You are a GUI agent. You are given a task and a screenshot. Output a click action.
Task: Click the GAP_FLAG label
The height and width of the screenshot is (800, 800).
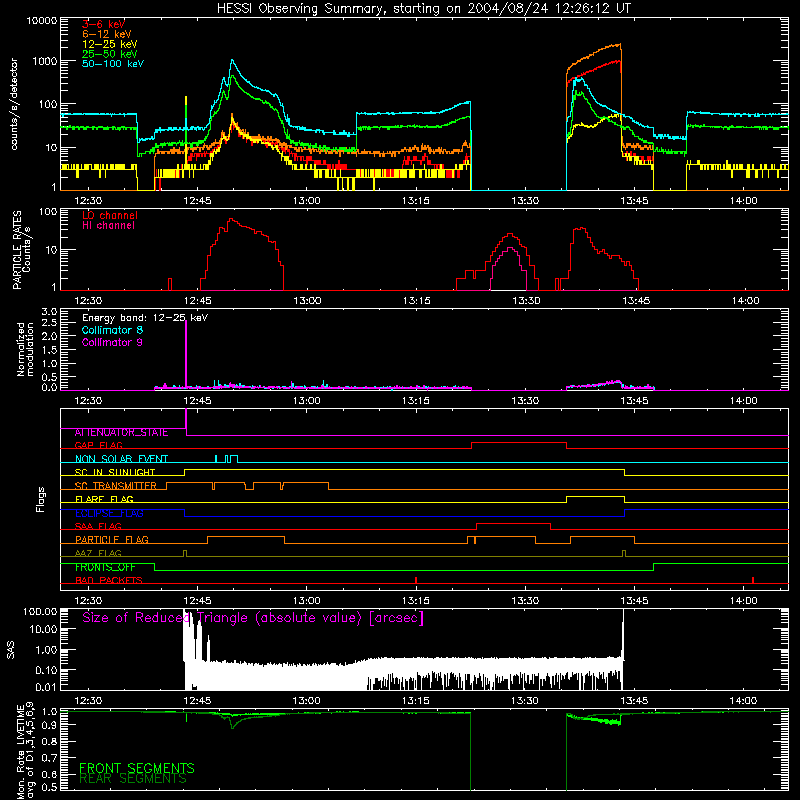pos(98,445)
